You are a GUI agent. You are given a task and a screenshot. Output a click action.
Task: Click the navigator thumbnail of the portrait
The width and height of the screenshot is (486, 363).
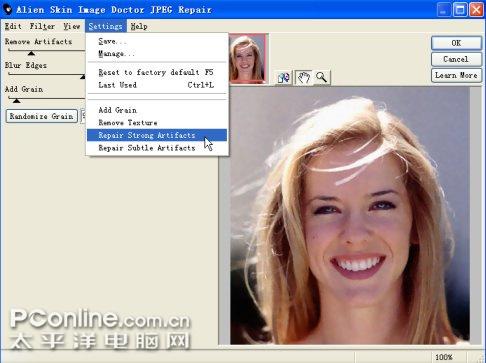click(247, 58)
